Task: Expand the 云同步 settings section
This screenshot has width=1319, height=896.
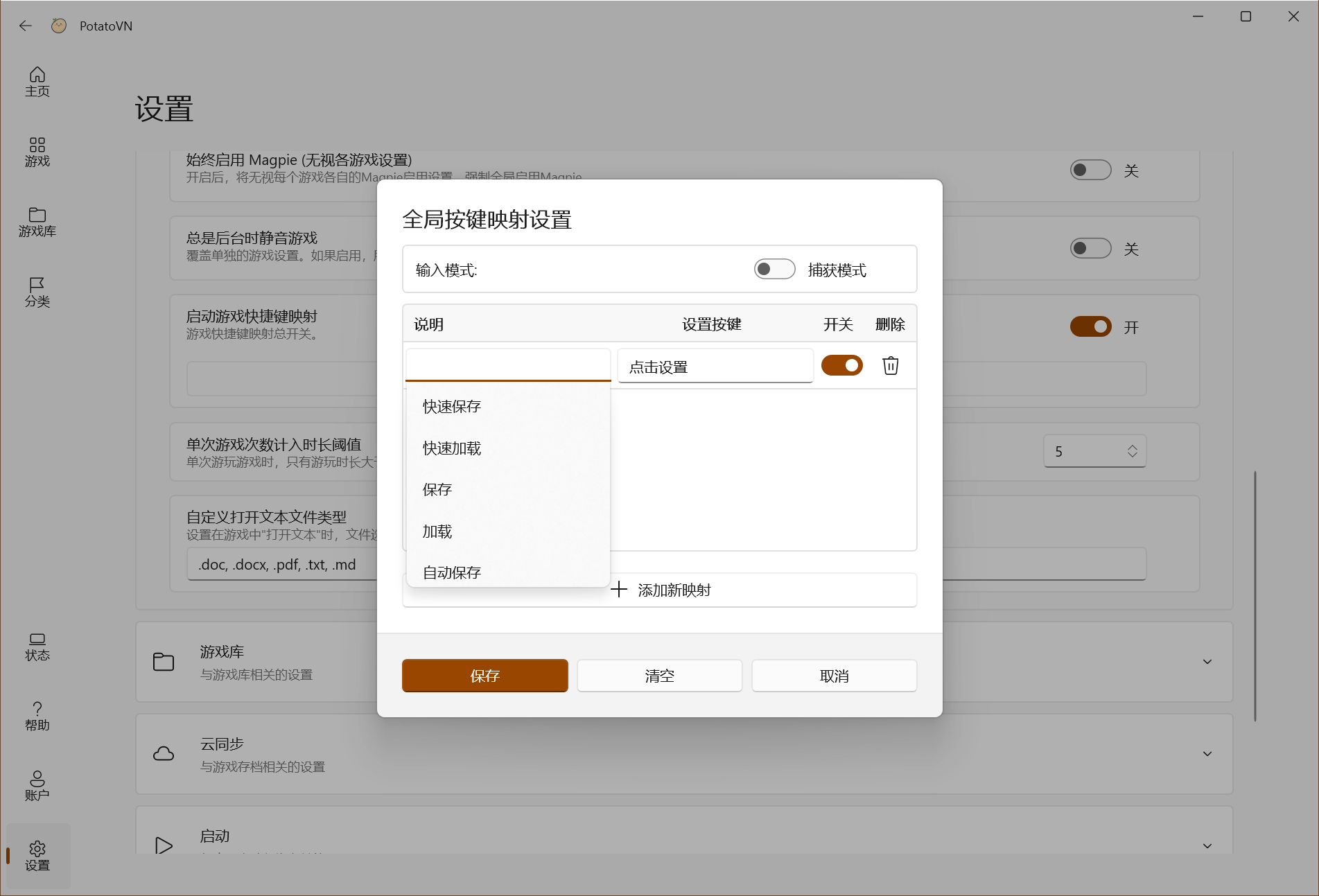Action: 1207,754
